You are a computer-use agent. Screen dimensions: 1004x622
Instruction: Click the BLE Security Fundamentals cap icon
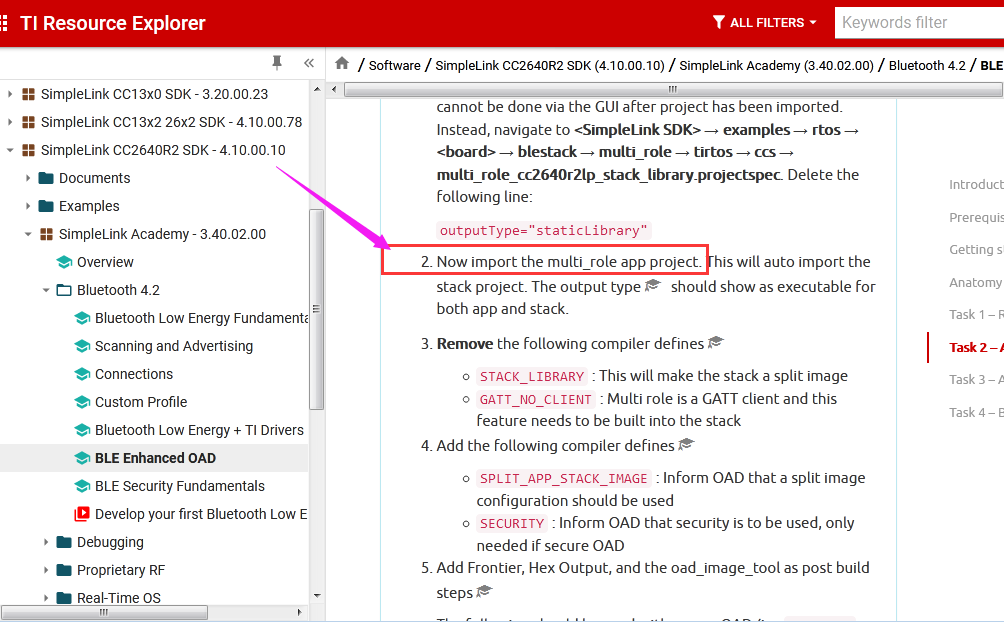point(82,486)
